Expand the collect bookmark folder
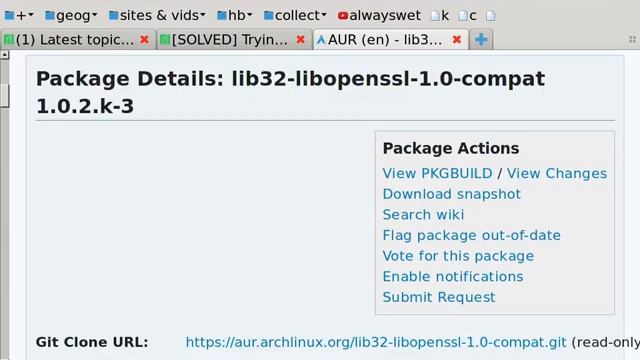640x360 pixels. 295,16
